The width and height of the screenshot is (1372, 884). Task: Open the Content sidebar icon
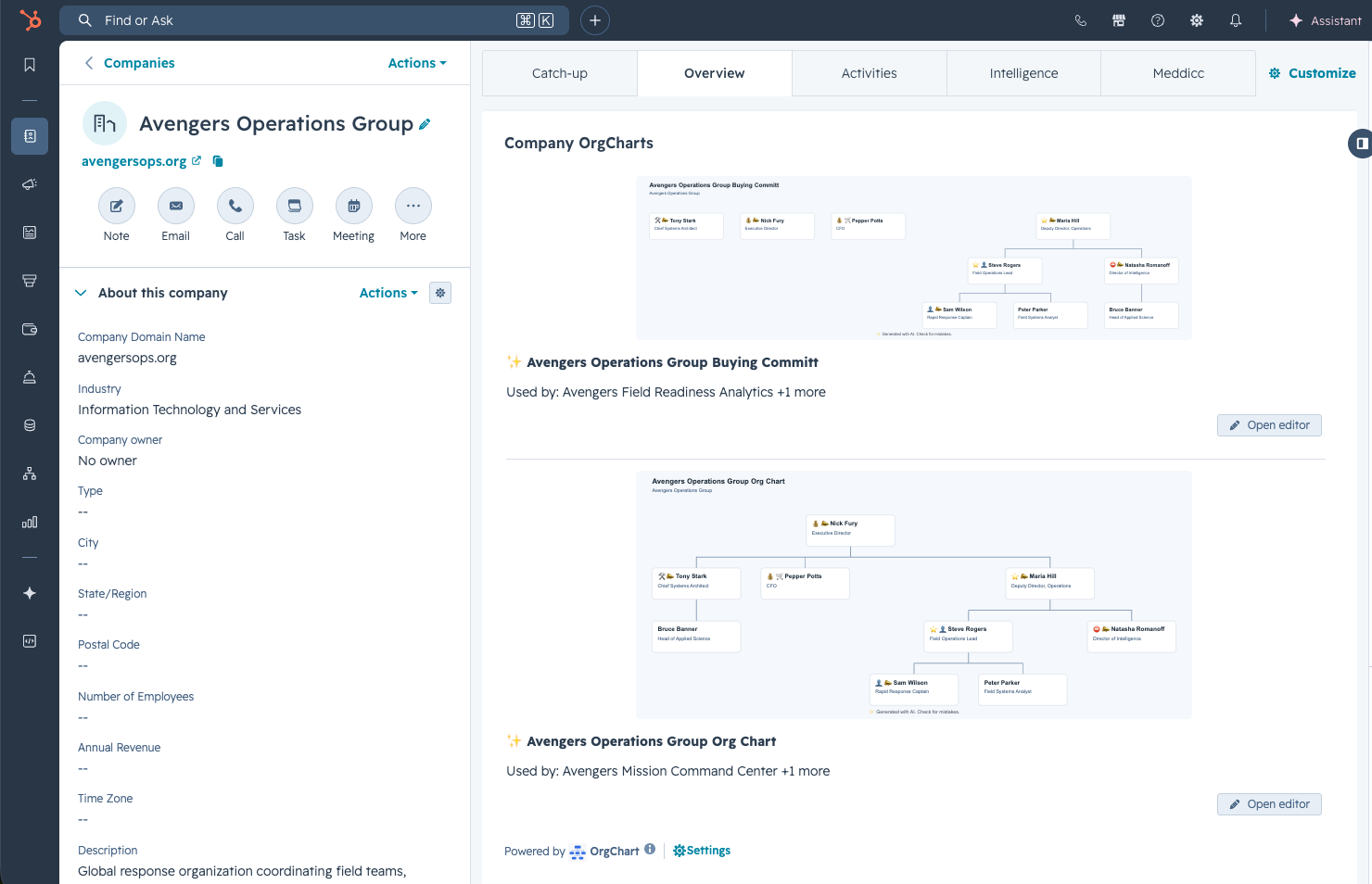click(30, 233)
